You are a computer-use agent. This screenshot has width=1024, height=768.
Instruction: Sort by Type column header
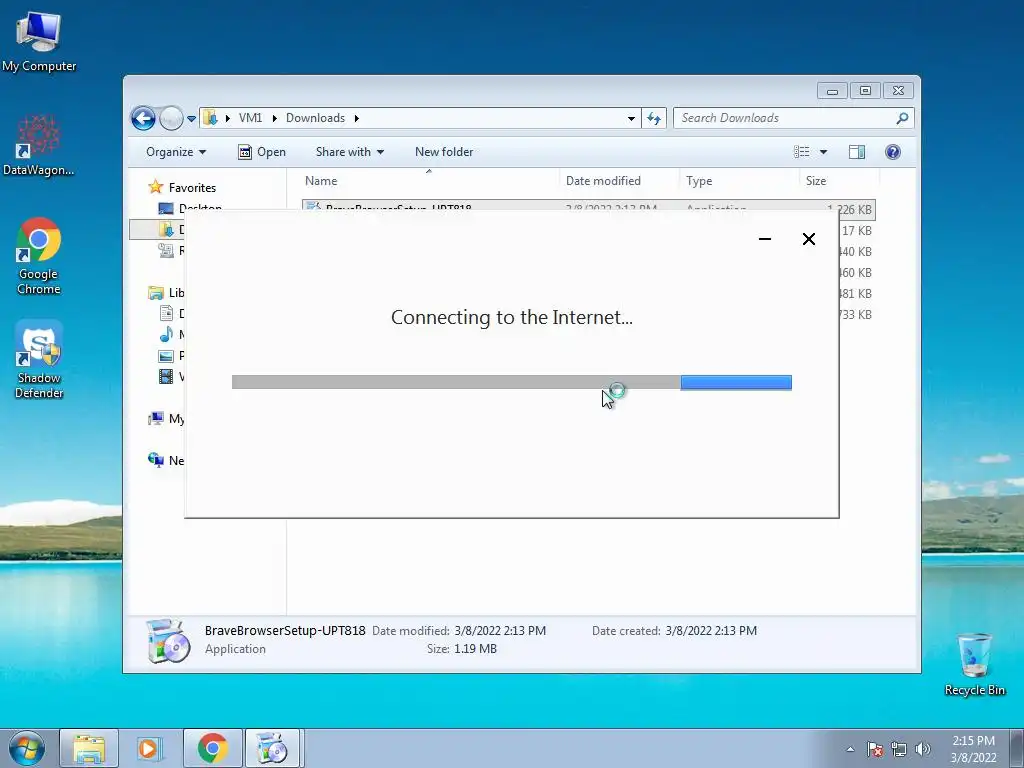(738, 181)
